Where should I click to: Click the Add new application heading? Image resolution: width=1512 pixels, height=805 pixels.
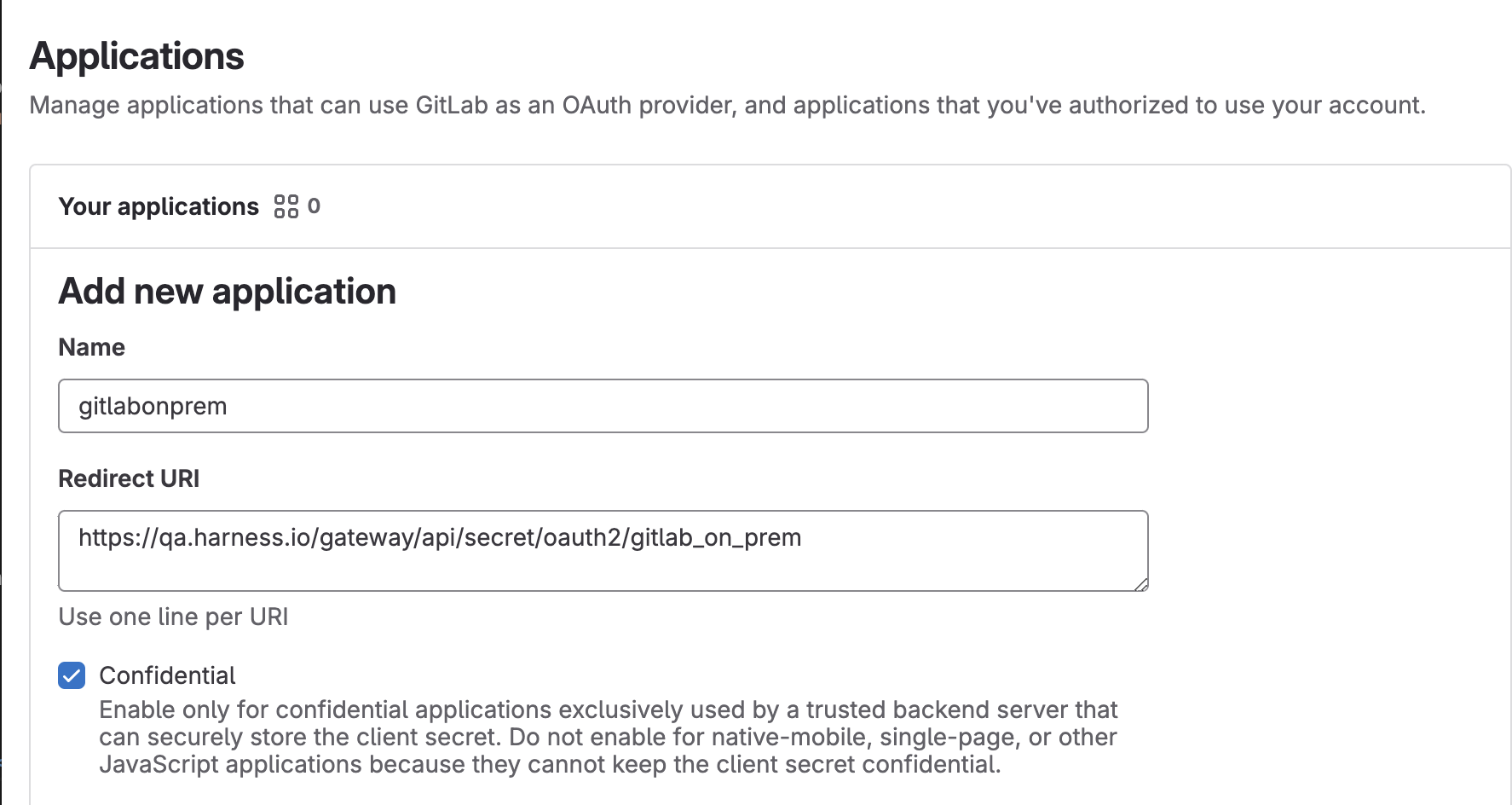(x=227, y=292)
